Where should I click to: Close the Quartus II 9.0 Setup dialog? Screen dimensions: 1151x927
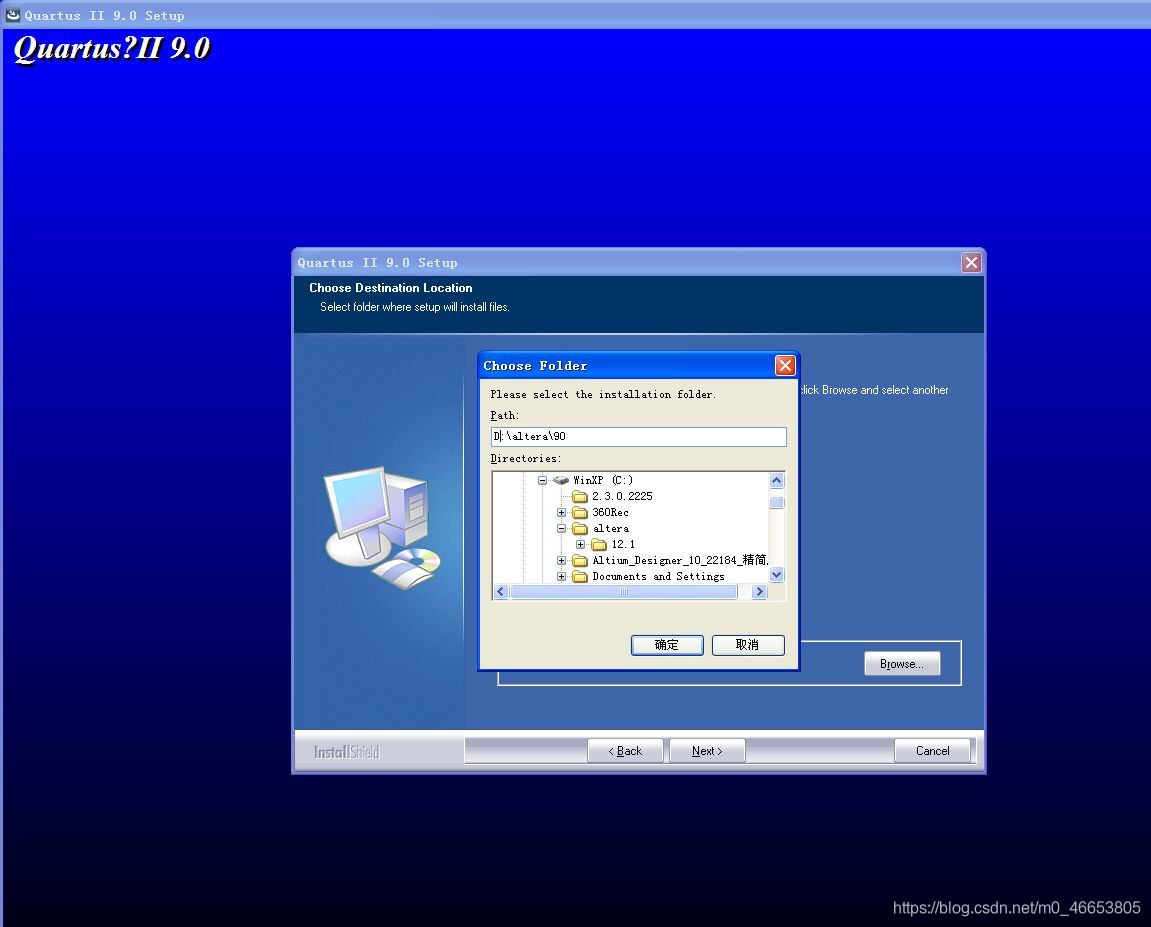point(971,263)
